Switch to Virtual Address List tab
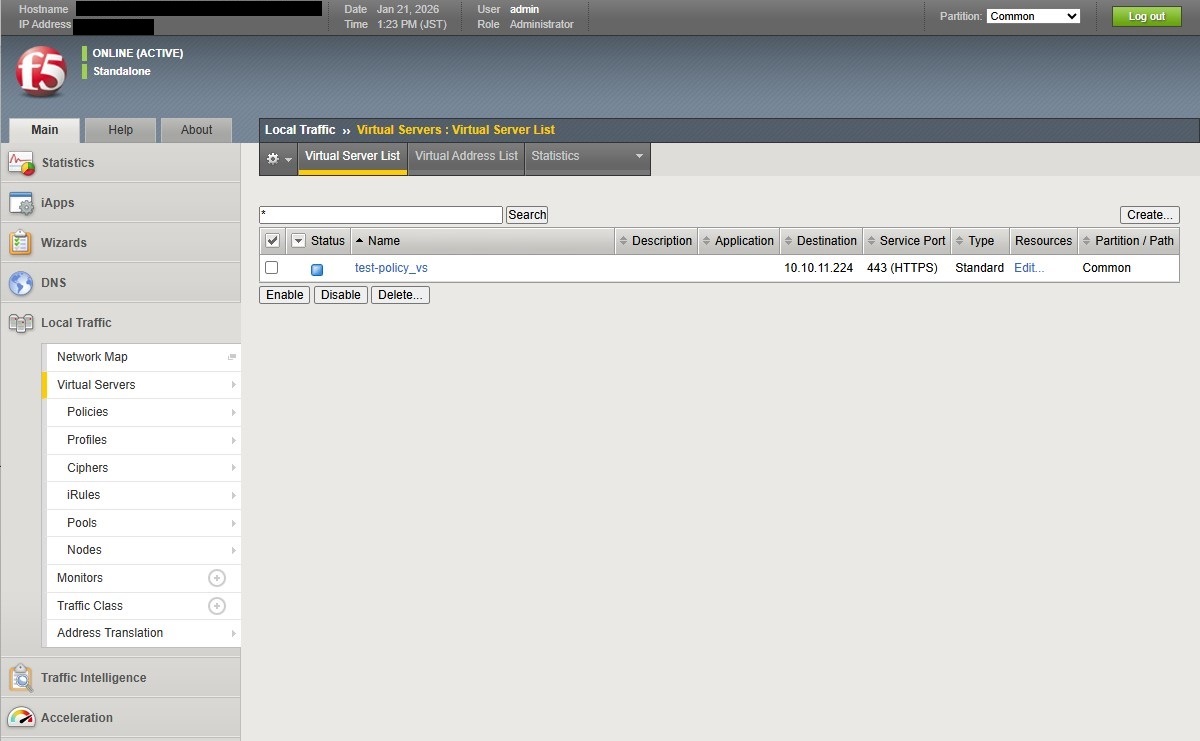The image size is (1200, 741). [466, 156]
